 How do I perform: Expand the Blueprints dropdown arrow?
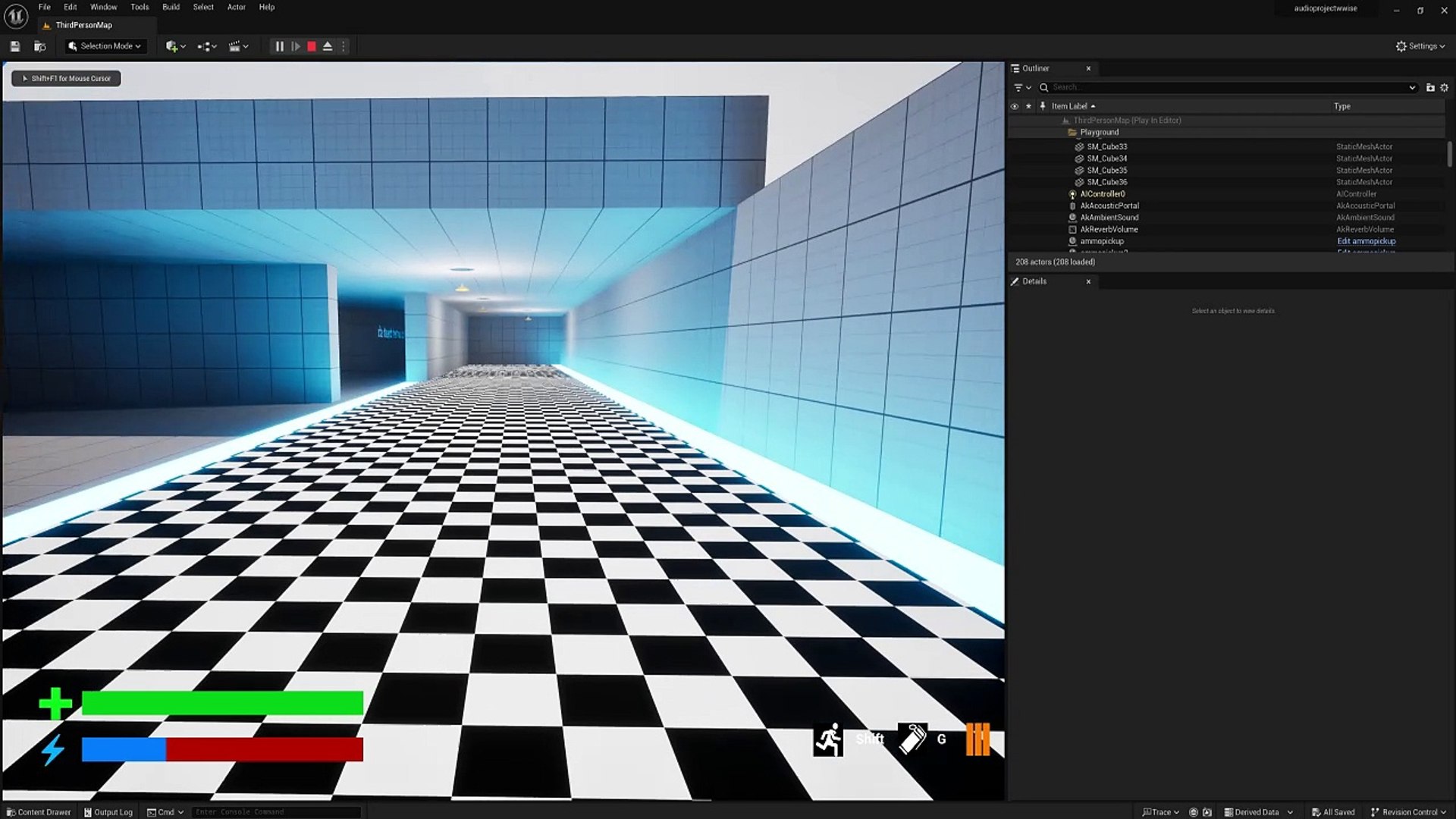pos(215,47)
